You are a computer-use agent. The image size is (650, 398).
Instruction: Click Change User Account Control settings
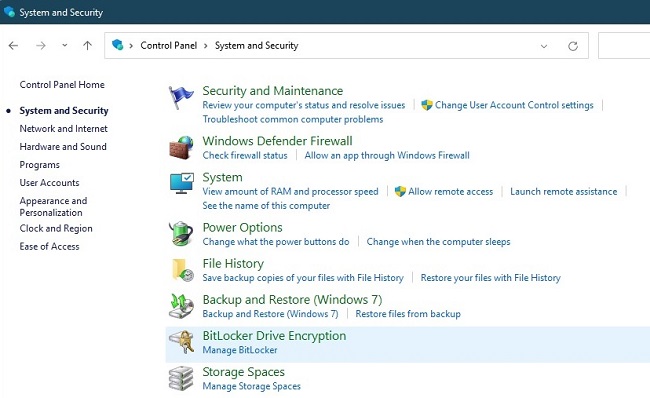514,105
